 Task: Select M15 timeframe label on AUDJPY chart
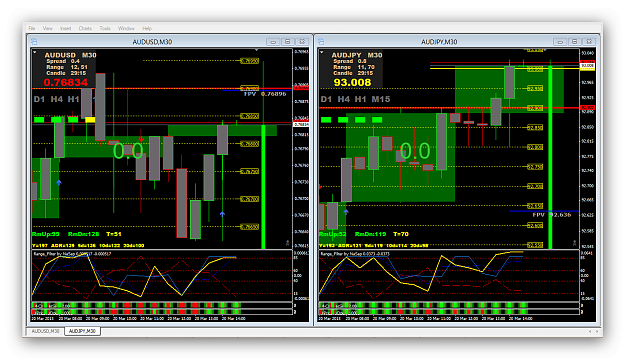(x=381, y=99)
